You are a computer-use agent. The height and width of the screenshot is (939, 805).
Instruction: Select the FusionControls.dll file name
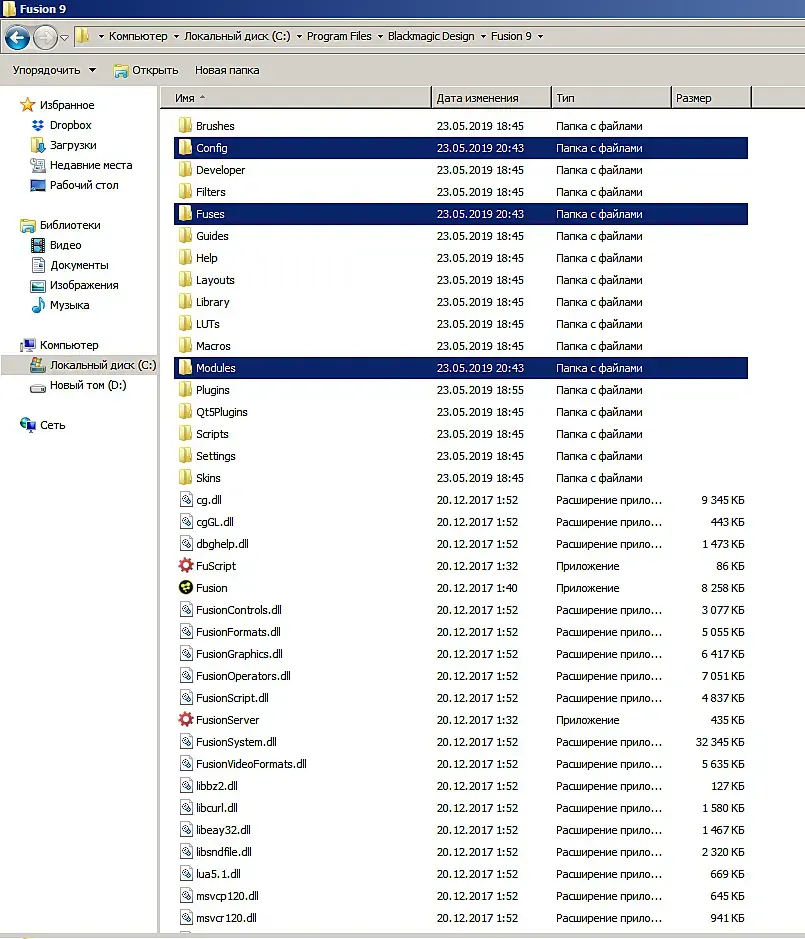pyautogui.click(x=239, y=610)
